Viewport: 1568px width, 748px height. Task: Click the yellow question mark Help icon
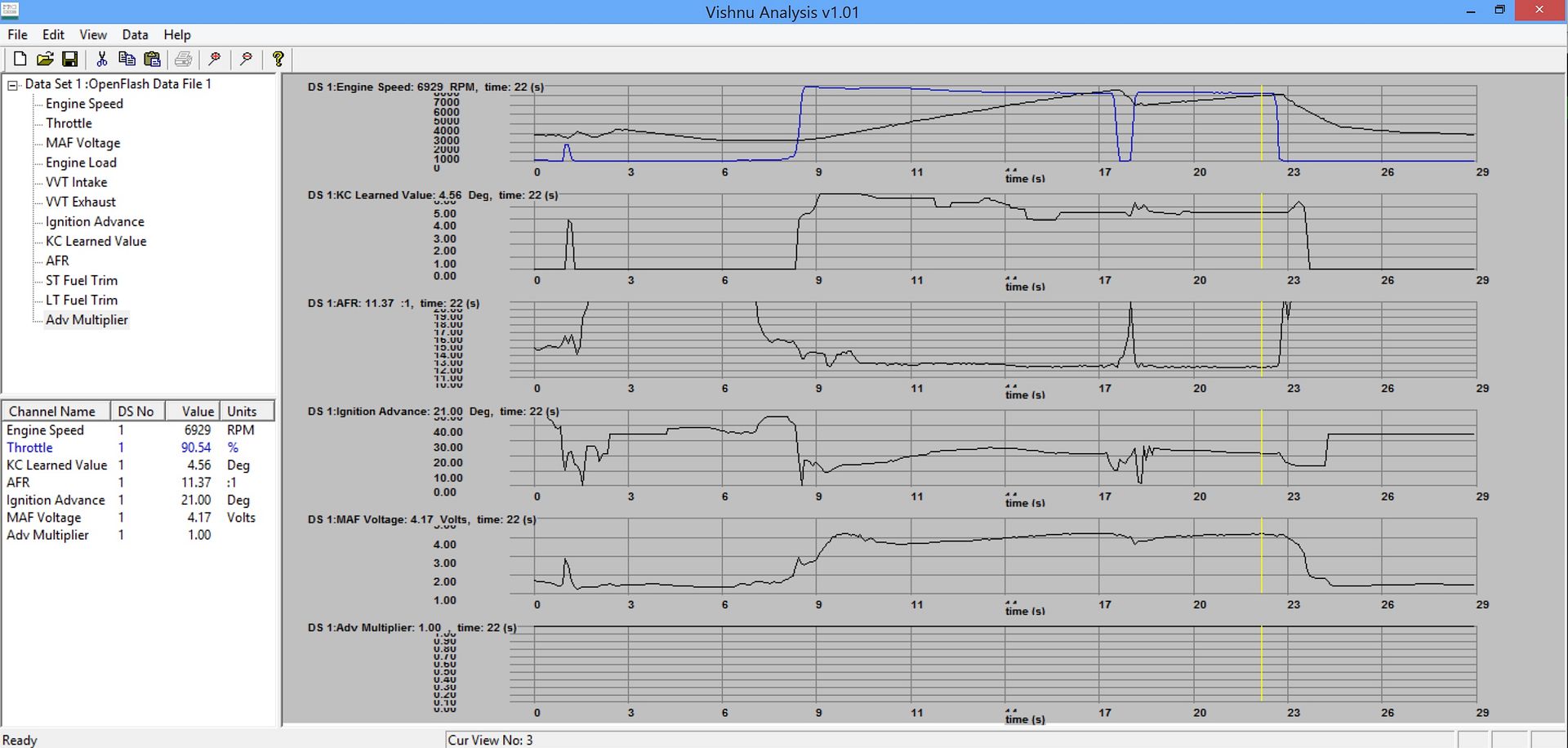tap(278, 59)
